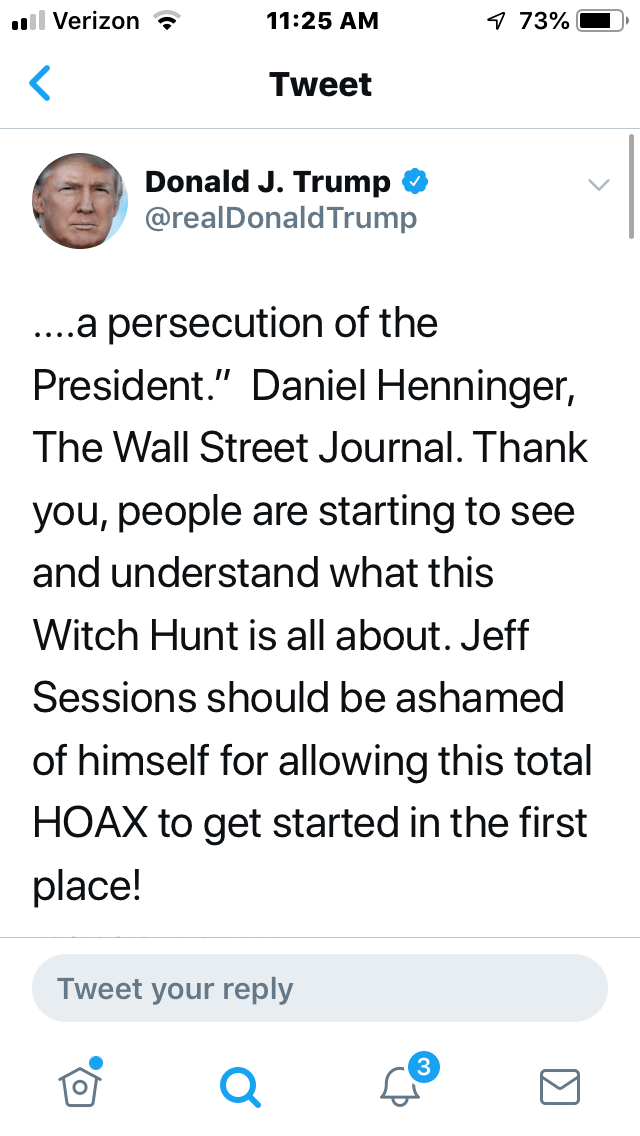Image resolution: width=640 pixels, height=1136 pixels.
Task: Tap the battery icon in status bar
Action: [x=600, y=21]
